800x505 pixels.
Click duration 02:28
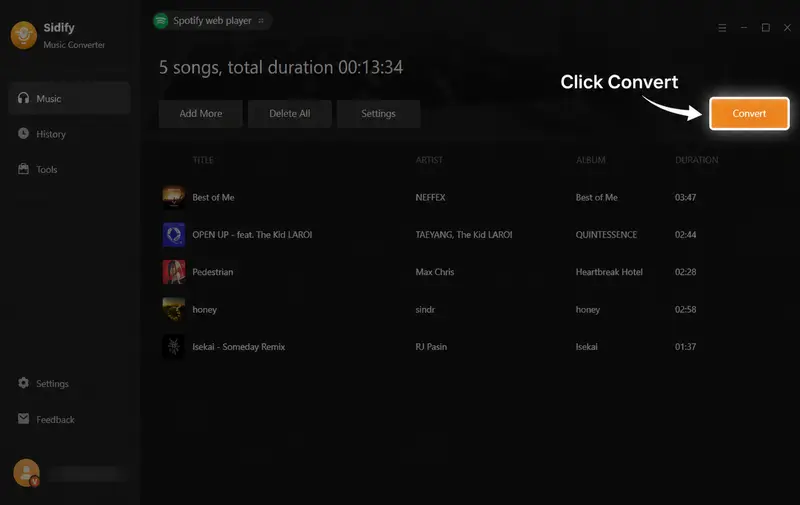[x=685, y=272]
